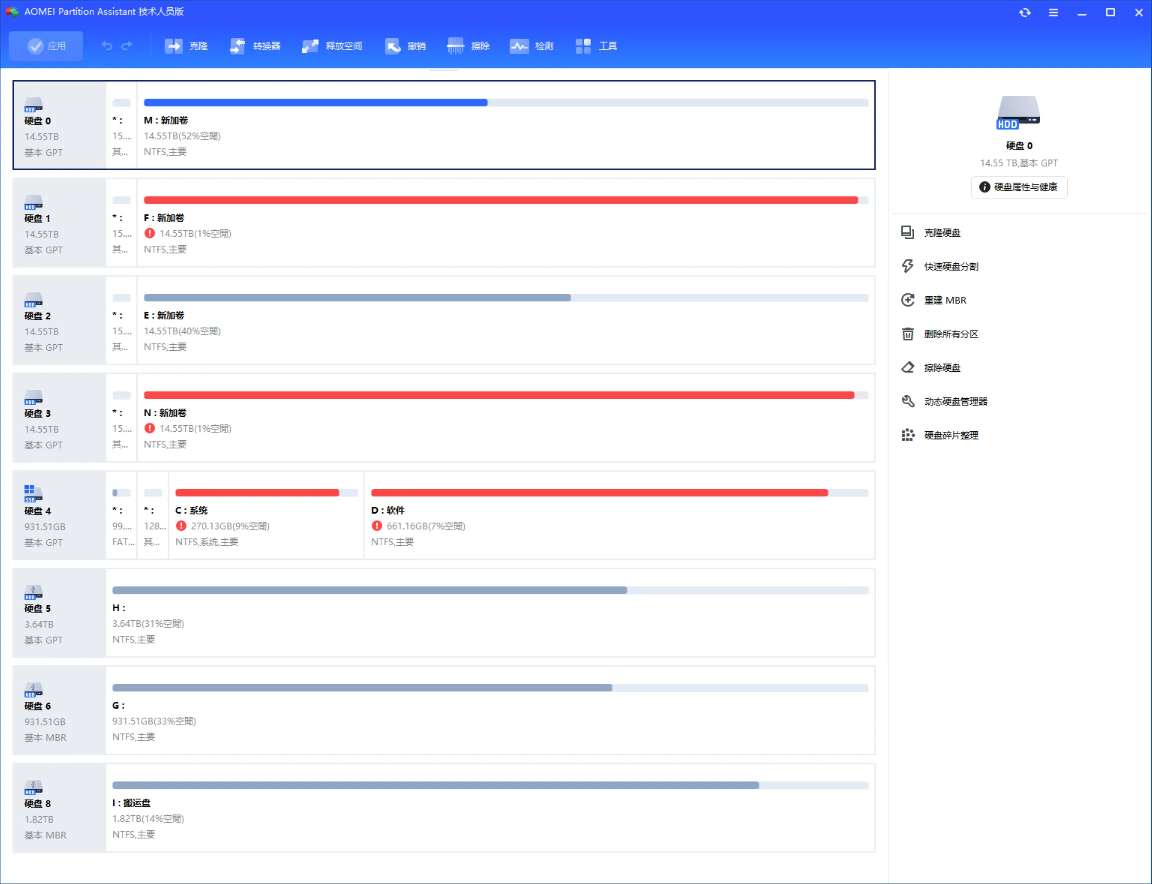
Task: Select the small FAT partition on Disk 4
Action: 122,515
